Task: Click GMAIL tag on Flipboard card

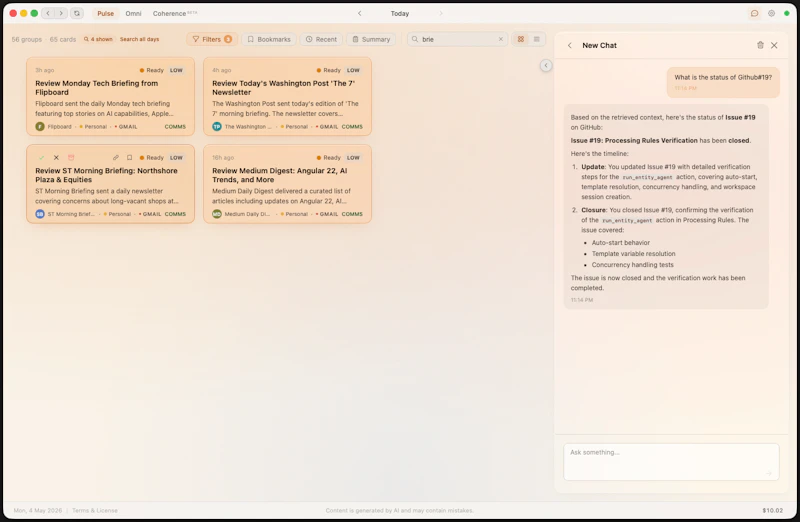Action: point(126,127)
